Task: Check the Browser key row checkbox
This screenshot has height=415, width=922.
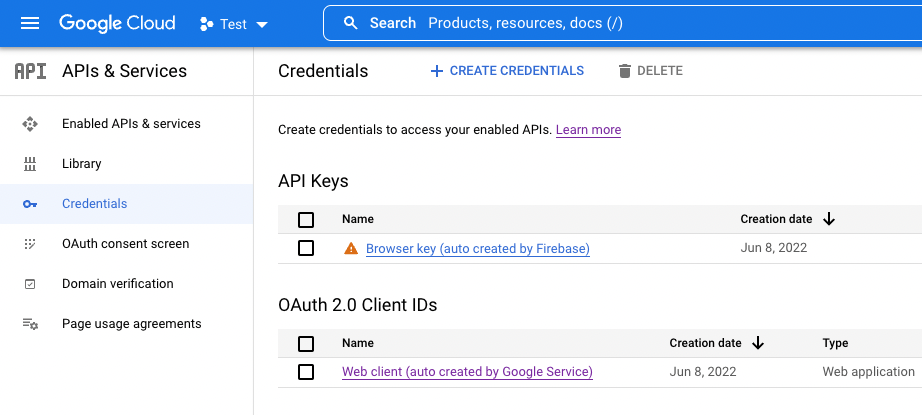Action: tap(306, 249)
